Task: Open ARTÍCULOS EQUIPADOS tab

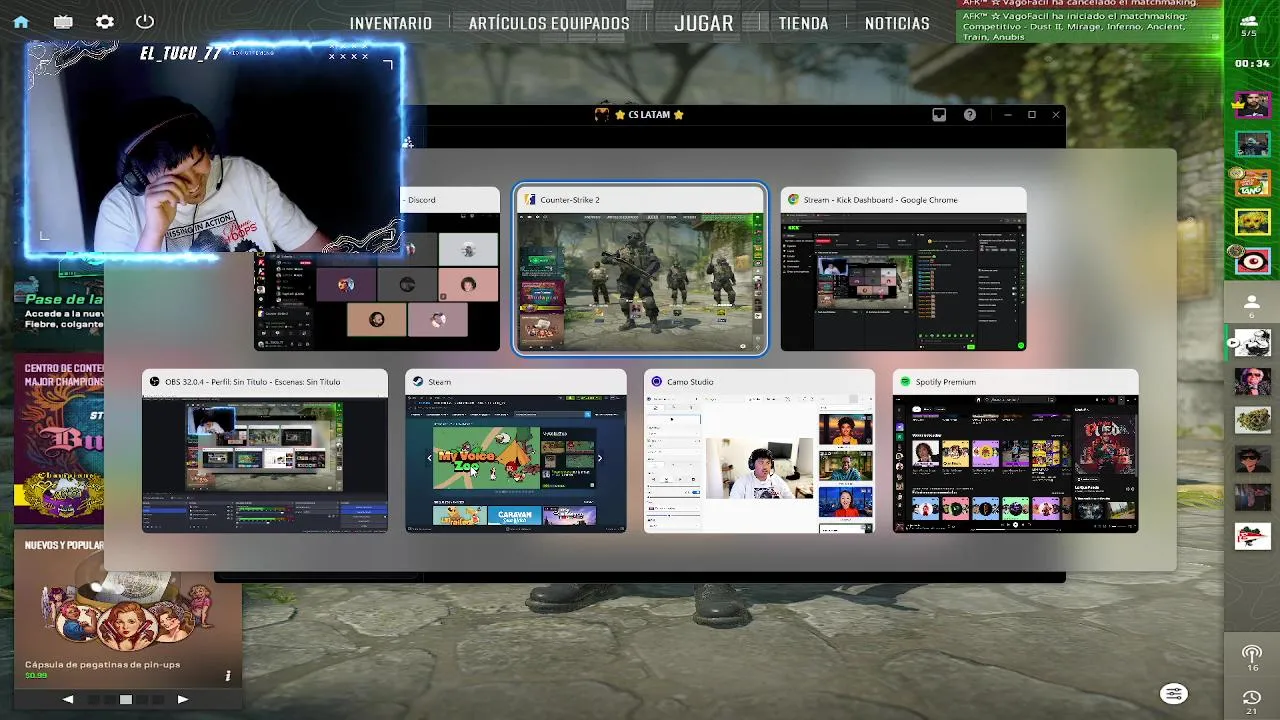Action: (x=549, y=23)
